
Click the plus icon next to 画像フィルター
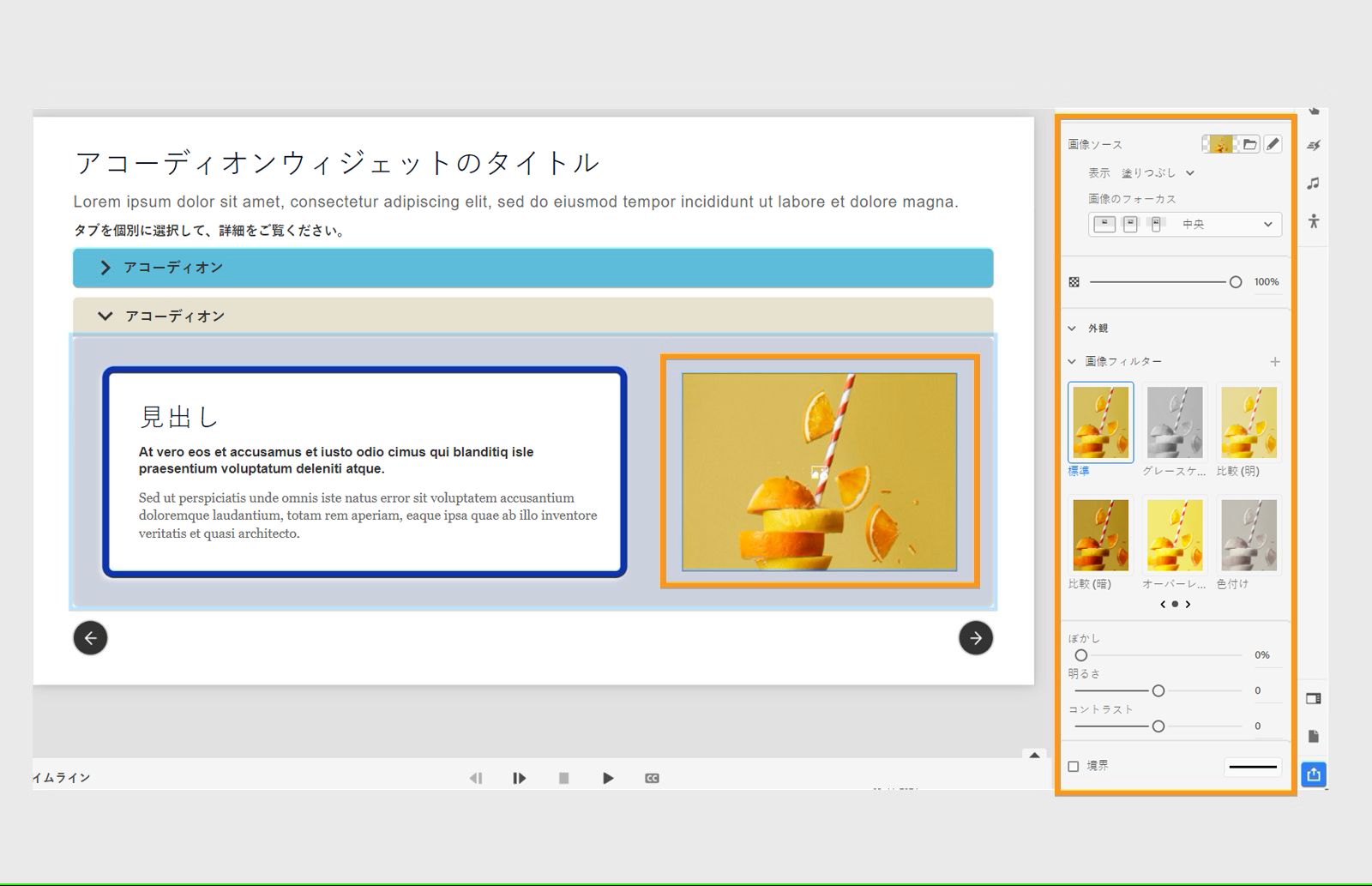click(1274, 361)
